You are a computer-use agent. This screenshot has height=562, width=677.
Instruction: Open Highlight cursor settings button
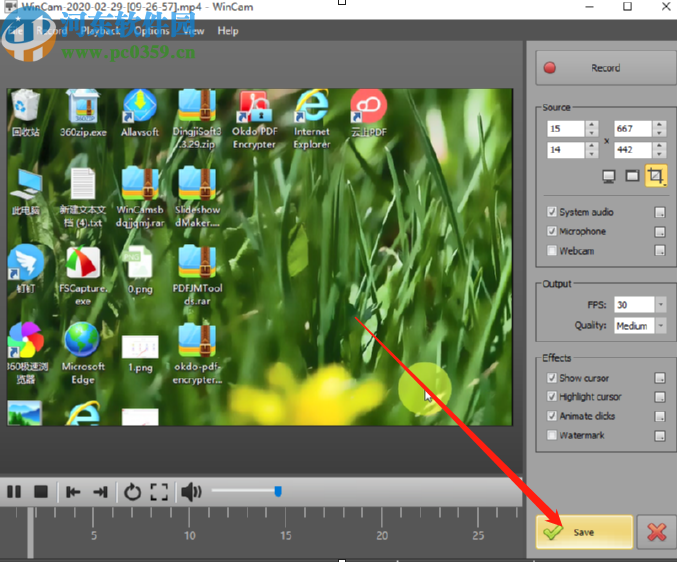point(660,397)
